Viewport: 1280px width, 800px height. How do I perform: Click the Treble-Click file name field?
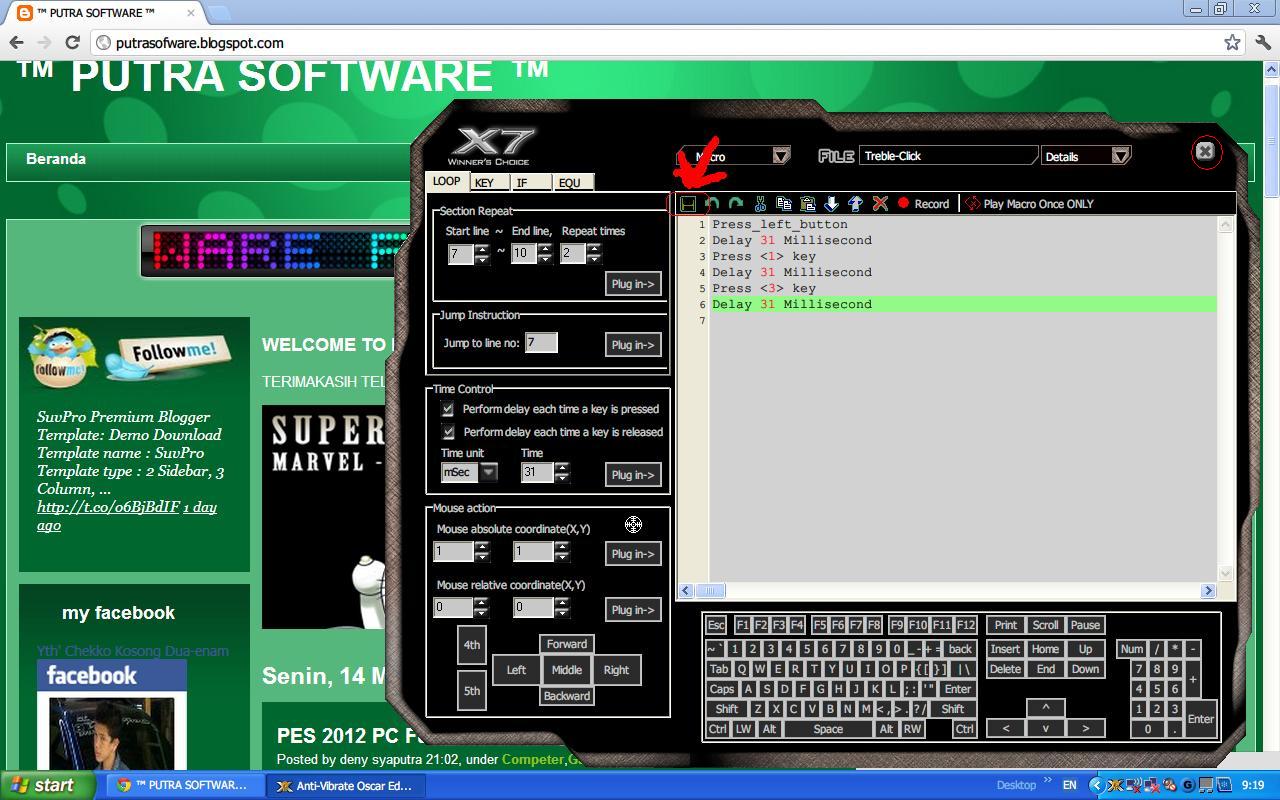pyautogui.click(x=947, y=156)
